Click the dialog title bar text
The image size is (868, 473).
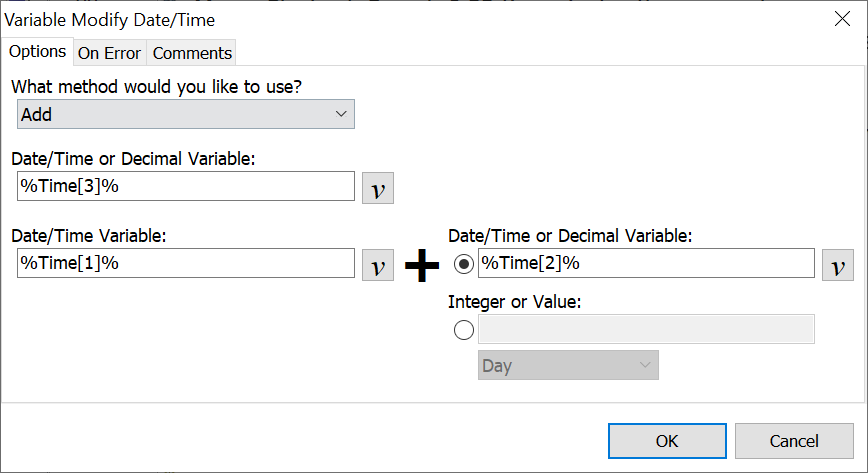pyautogui.click(x=110, y=19)
